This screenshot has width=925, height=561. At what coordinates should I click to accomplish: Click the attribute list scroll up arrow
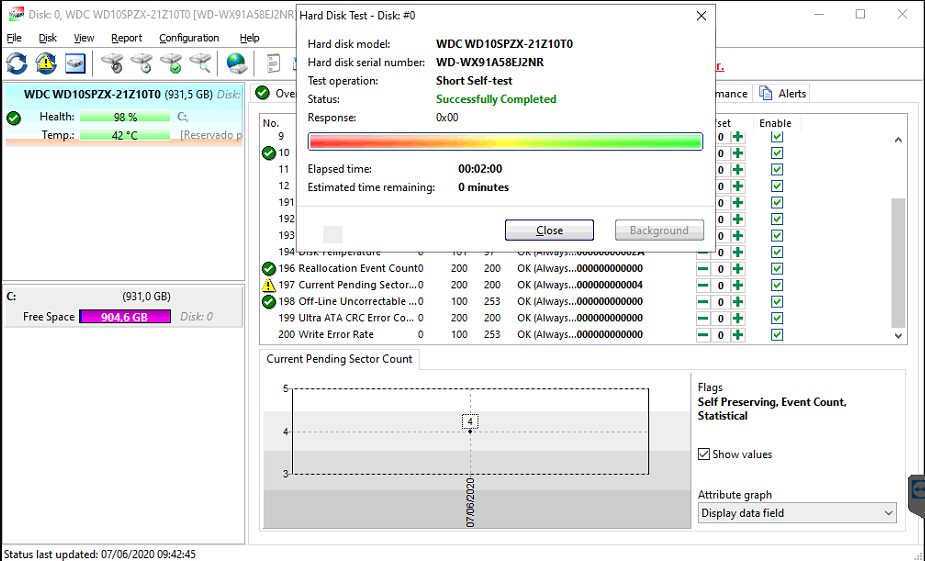coord(898,140)
